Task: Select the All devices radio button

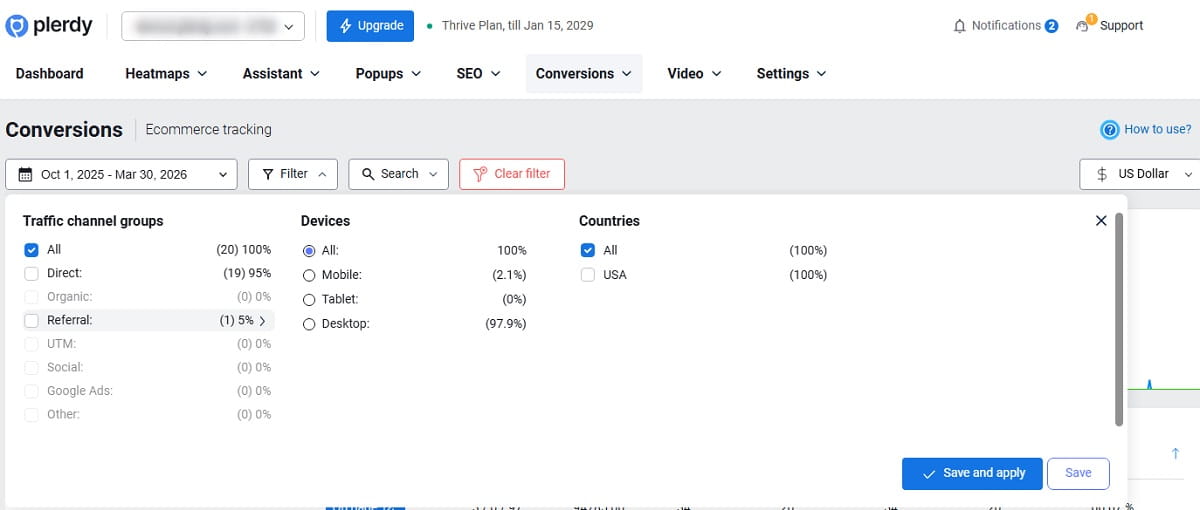Action: point(309,250)
